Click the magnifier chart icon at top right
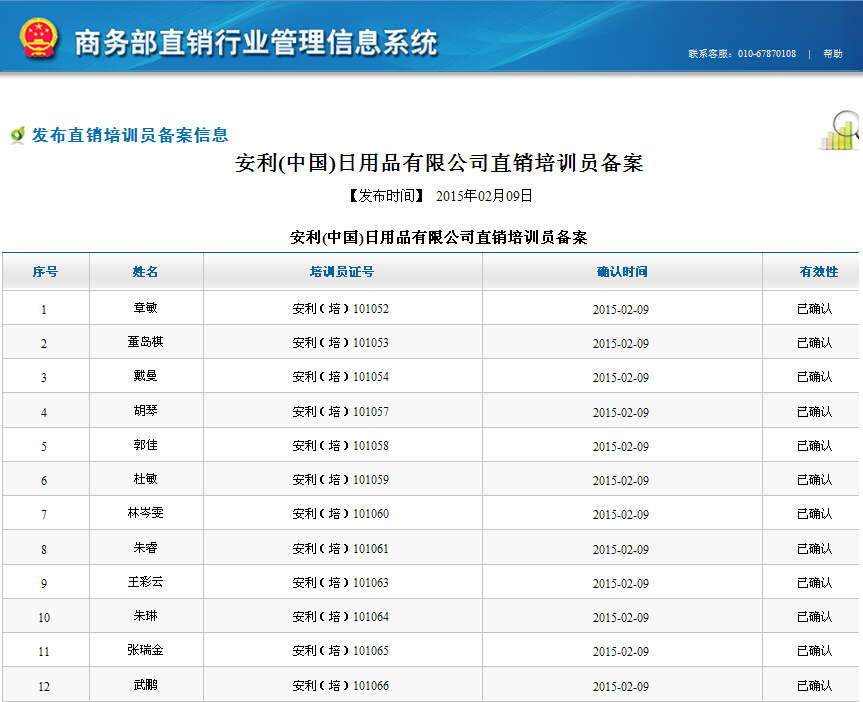The height and width of the screenshot is (702, 863). pyautogui.click(x=840, y=131)
